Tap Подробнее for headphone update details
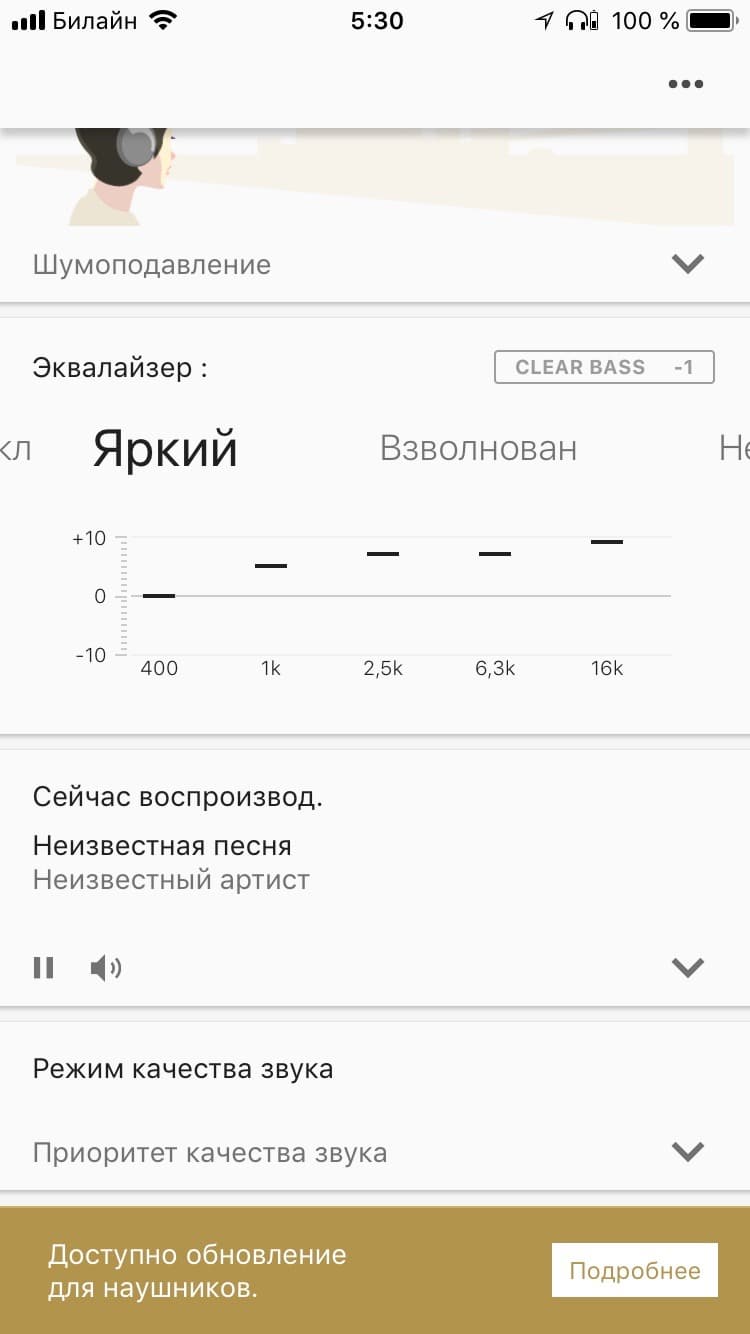This screenshot has height=1334, width=750. pyautogui.click(x=634, y=1270)
